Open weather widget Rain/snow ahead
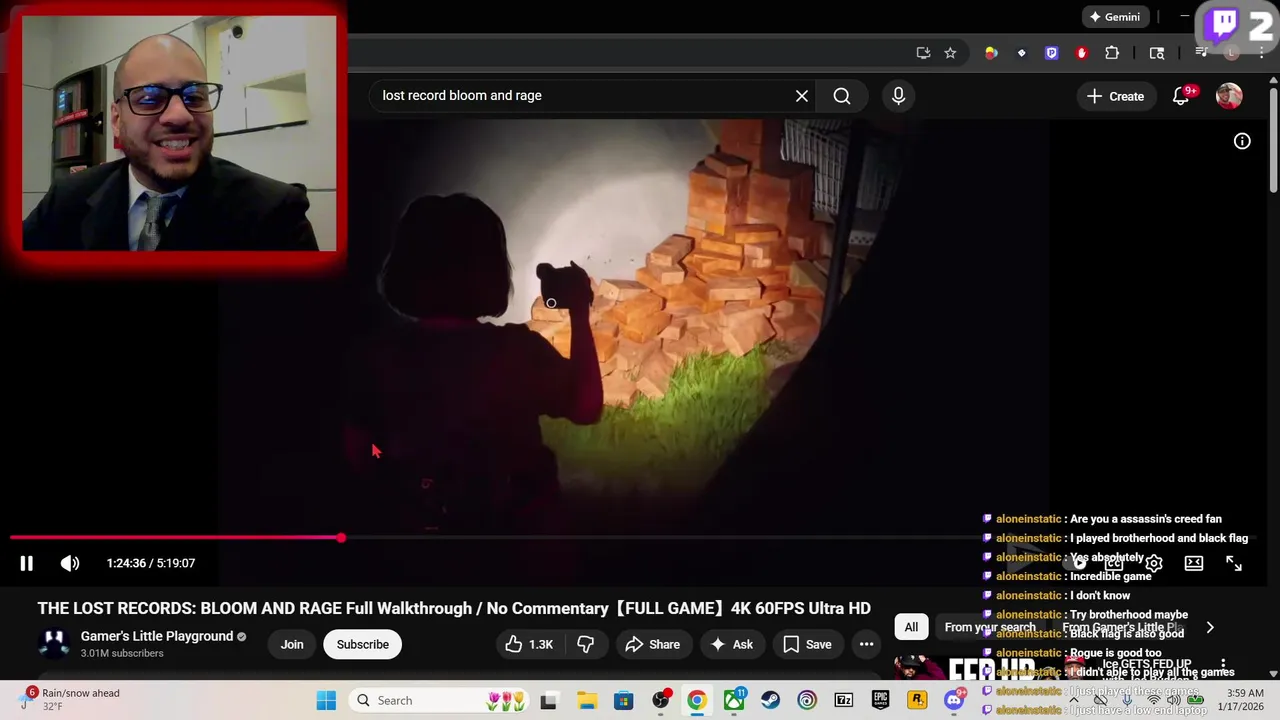Viewport: 1280px width, 720px height. [x=70, y=699]
